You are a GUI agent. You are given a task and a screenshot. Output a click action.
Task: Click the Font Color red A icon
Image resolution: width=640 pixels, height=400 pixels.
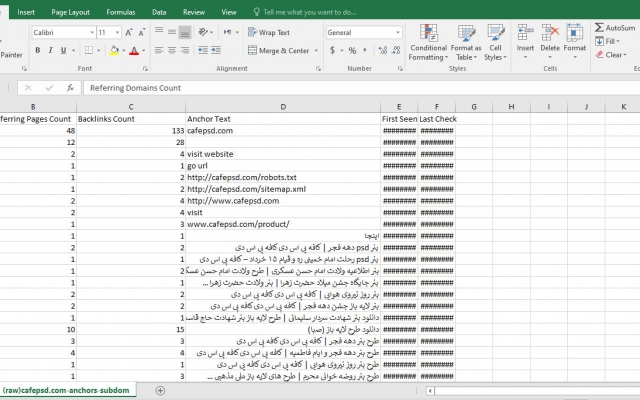click(x=134, y=50)
